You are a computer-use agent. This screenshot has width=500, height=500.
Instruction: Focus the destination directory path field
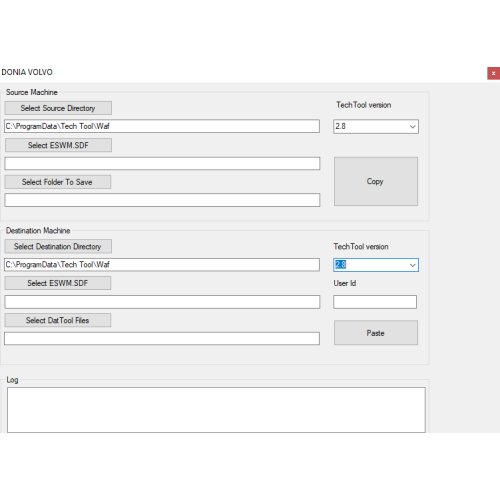pos(162,264)
